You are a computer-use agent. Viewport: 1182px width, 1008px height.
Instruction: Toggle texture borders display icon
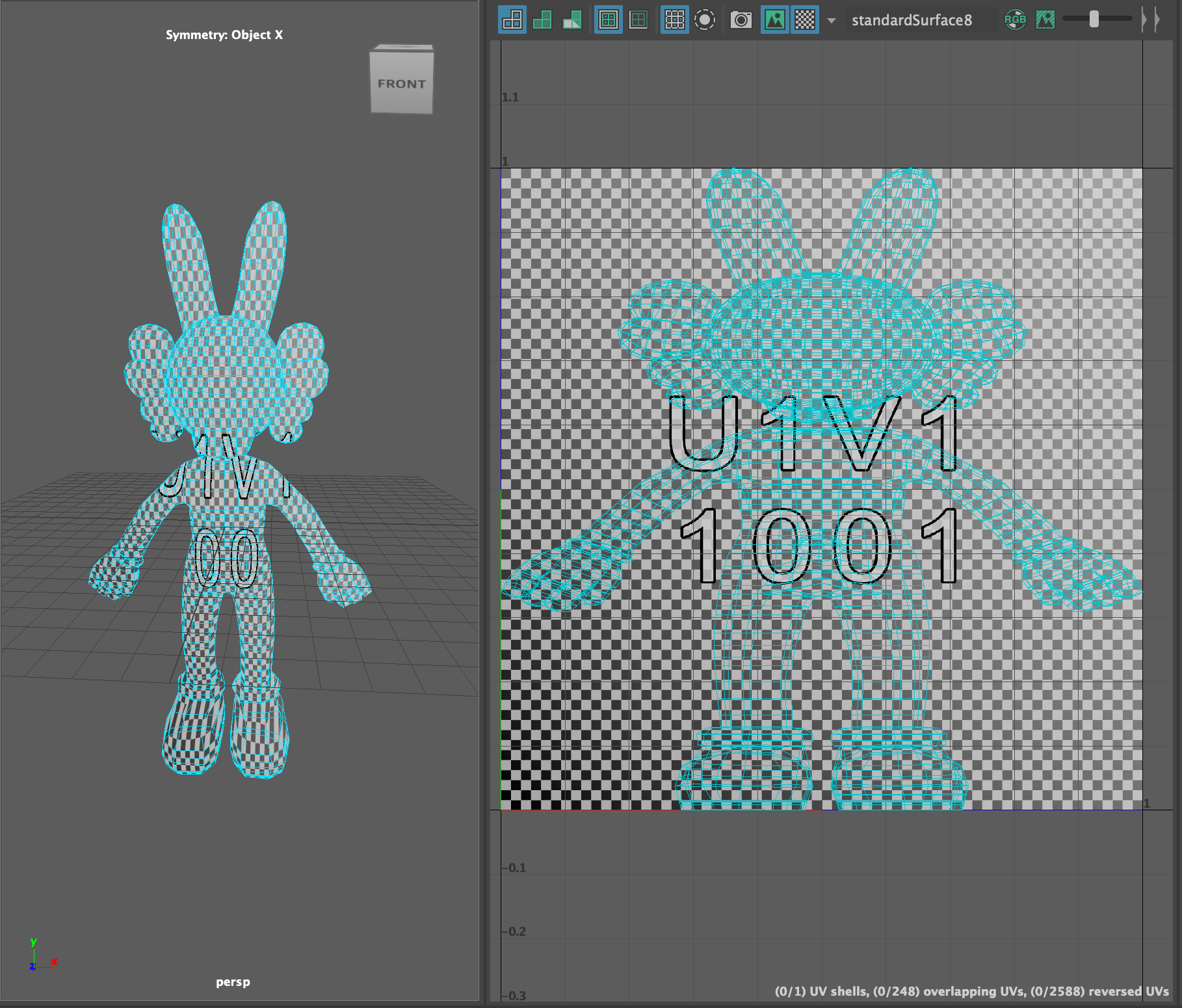[x=609, y=20]
